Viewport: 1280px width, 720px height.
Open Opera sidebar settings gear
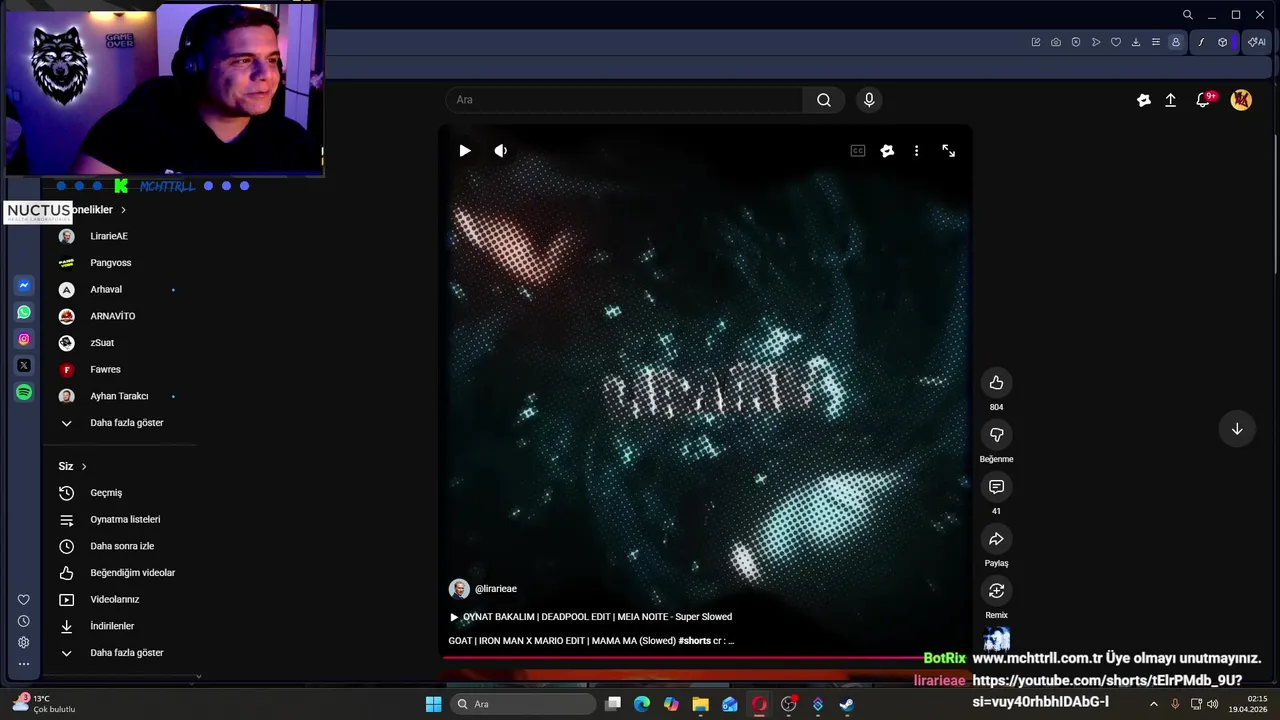click(24, 642)
